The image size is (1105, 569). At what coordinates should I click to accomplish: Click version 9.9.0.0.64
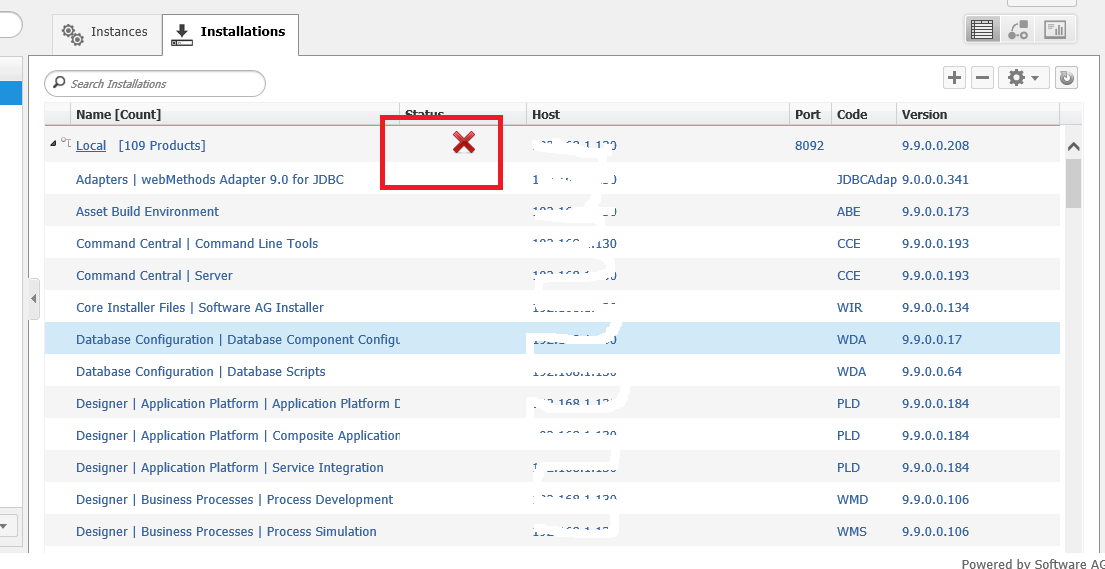[932, 372]
